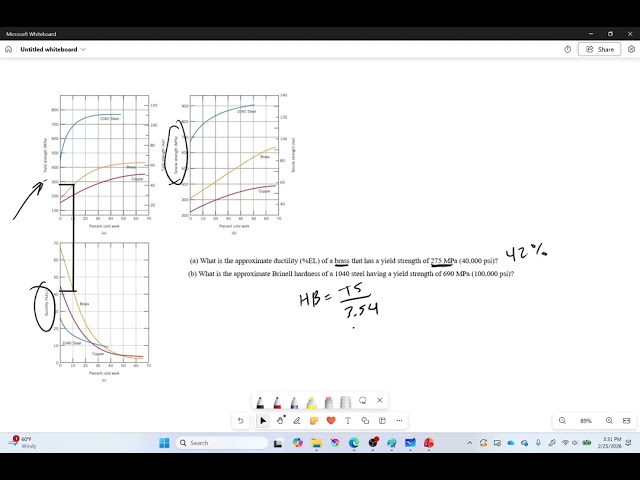Open Copilot from taskbar
The height and width of the screenshot is (480, 640).
(x=298, y=443)
